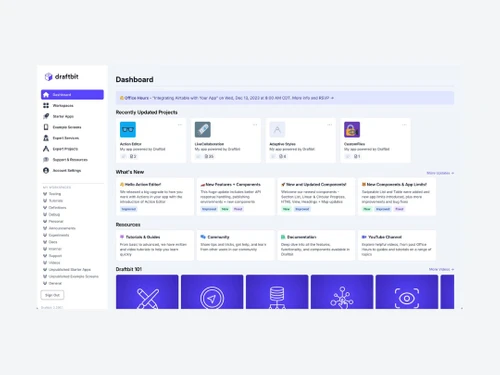
Task: Play the paper-plane Draftbit 101 video
Action: click(x=212, y=292)
